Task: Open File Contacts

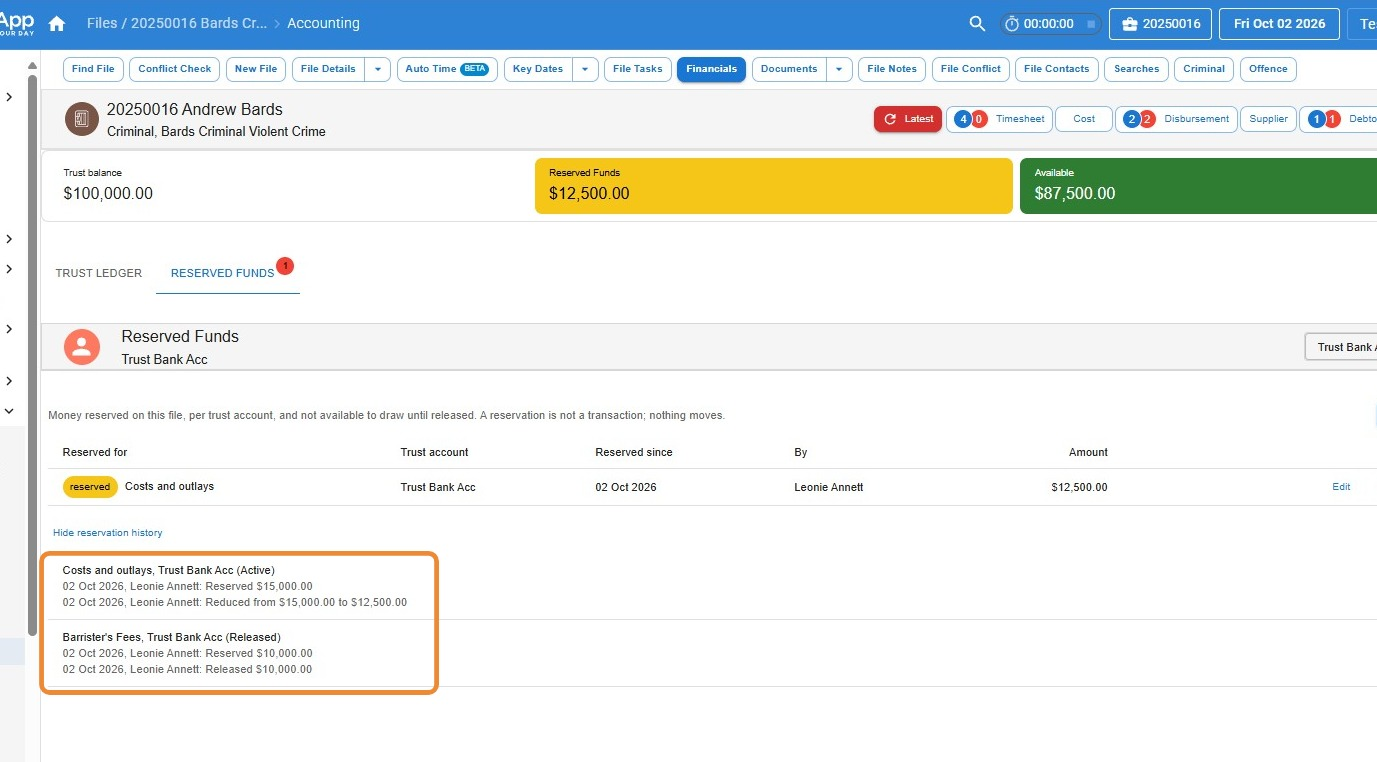Action: (1057, 69)
